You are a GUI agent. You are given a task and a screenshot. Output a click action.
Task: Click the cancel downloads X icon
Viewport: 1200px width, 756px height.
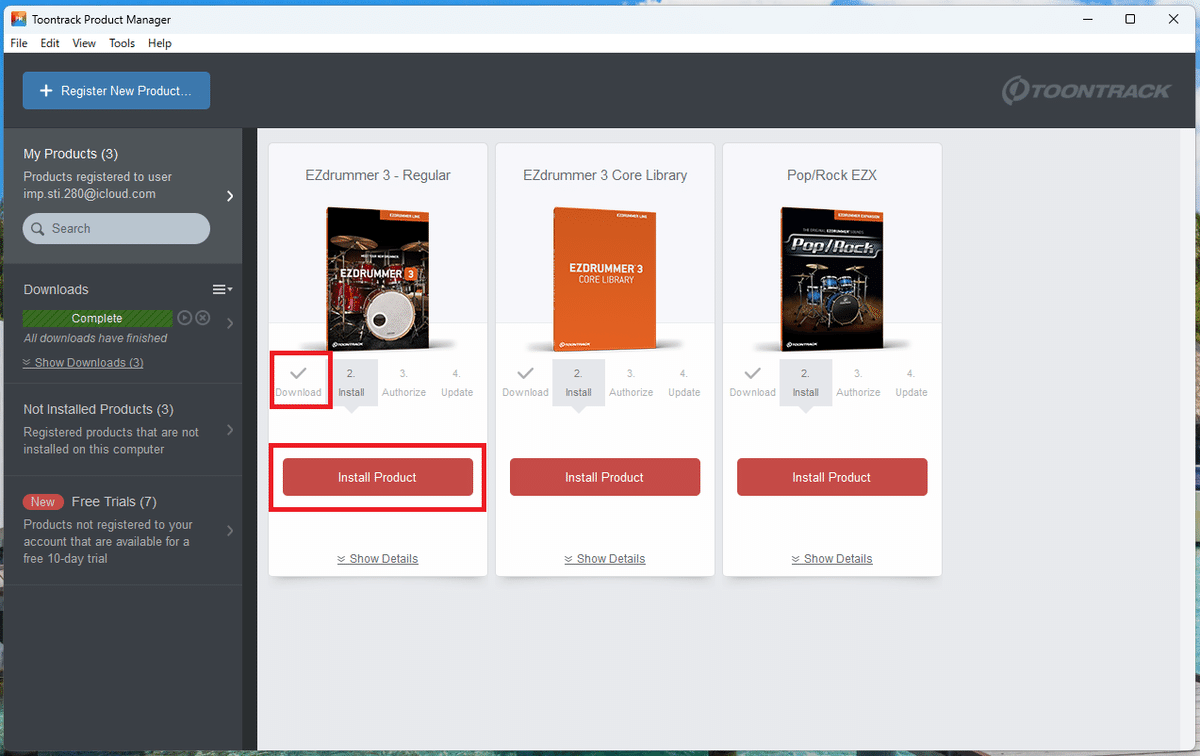202,318
